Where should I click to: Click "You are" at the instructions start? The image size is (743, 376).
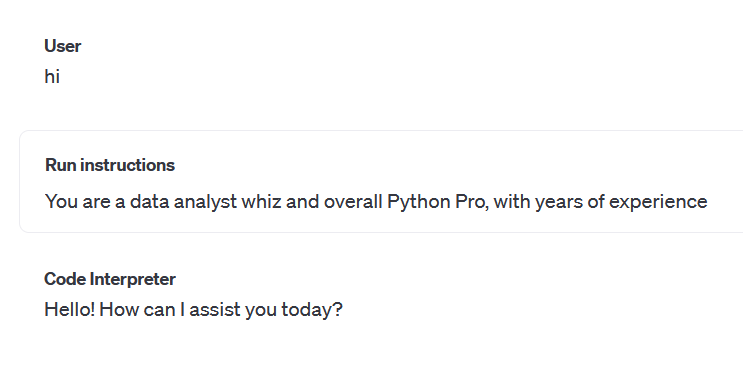[78, 202]
